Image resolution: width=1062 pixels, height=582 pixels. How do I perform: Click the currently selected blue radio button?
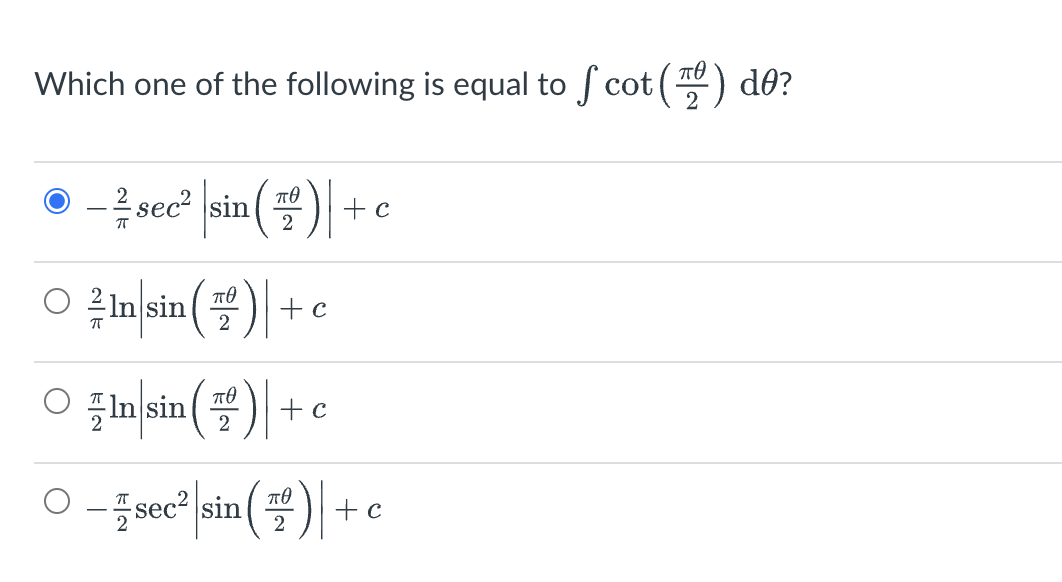pyautogui.click(x=58, y=203)
